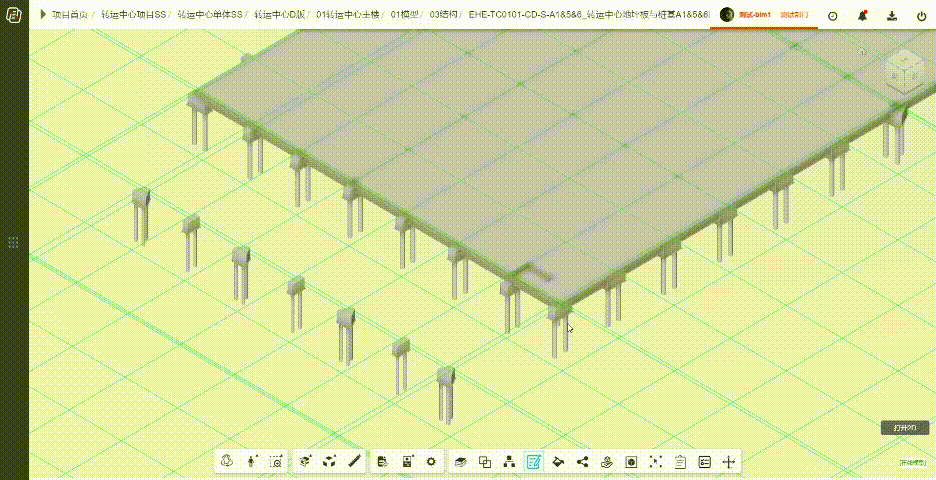Image resolution: width=936 pixels, height=480 pixels.
Task: Navigate to 03结构 breadcrumb item
Action: tap(444, 15)
